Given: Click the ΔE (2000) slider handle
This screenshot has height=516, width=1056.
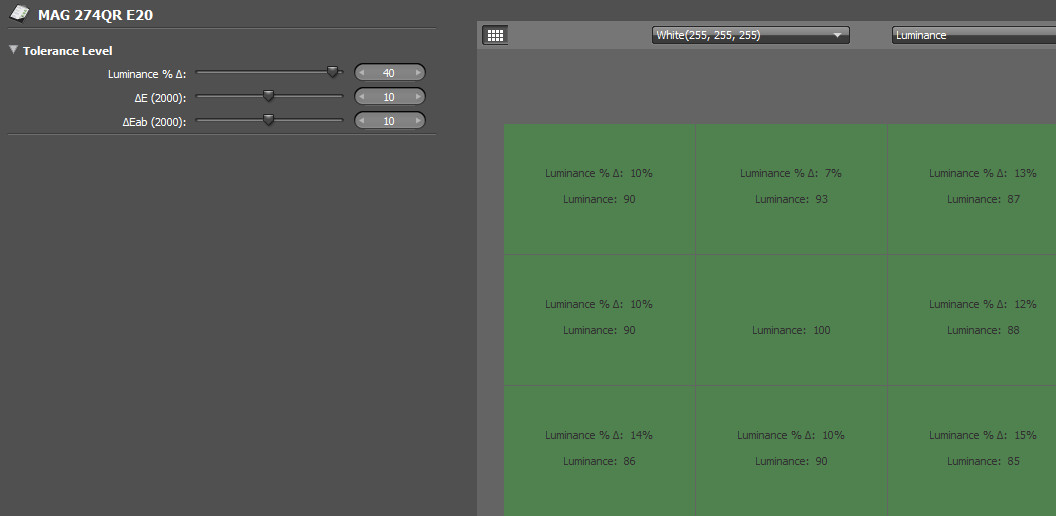Looking at the screenshot, I should pos(268,96).
